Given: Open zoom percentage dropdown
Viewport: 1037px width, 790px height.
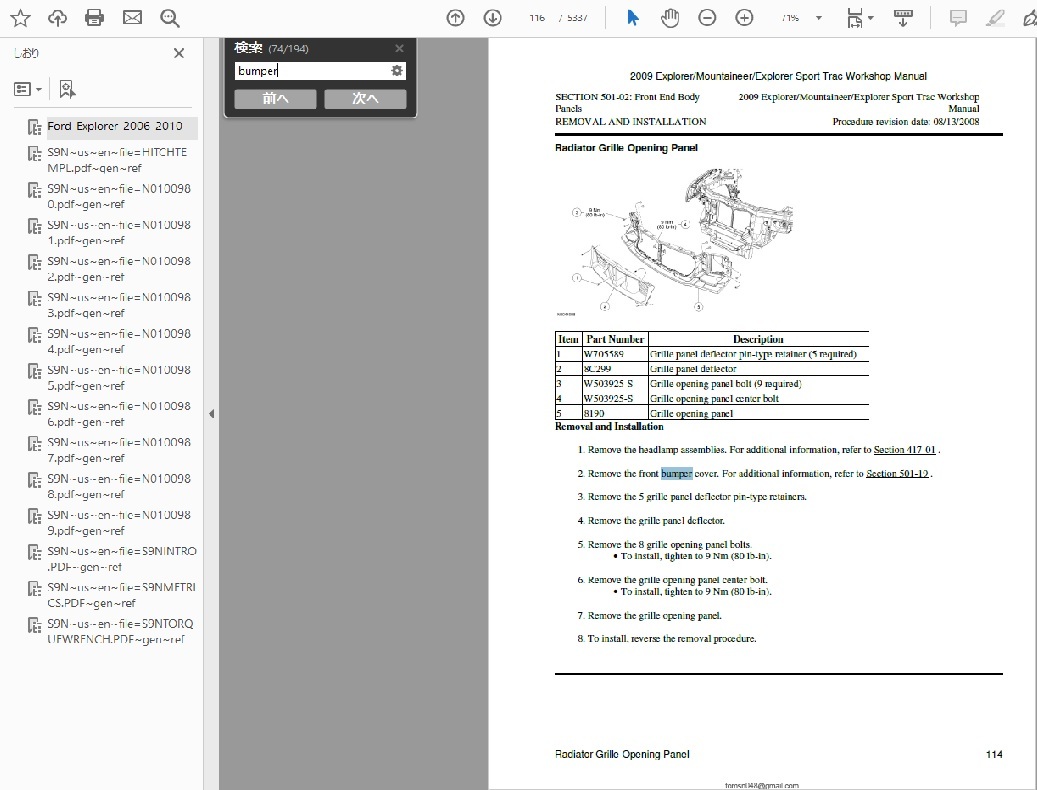Looking at the screenshot, I should tap(819, 18).
